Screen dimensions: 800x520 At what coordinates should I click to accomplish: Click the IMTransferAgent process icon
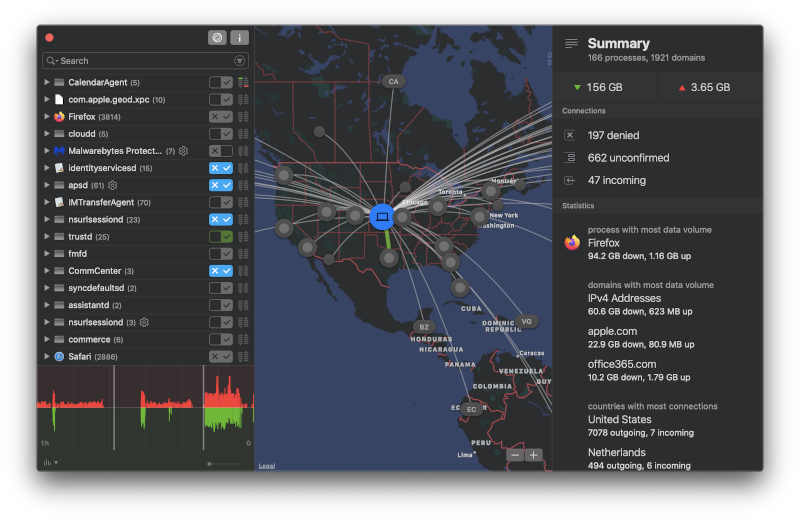tap(59, 202)
